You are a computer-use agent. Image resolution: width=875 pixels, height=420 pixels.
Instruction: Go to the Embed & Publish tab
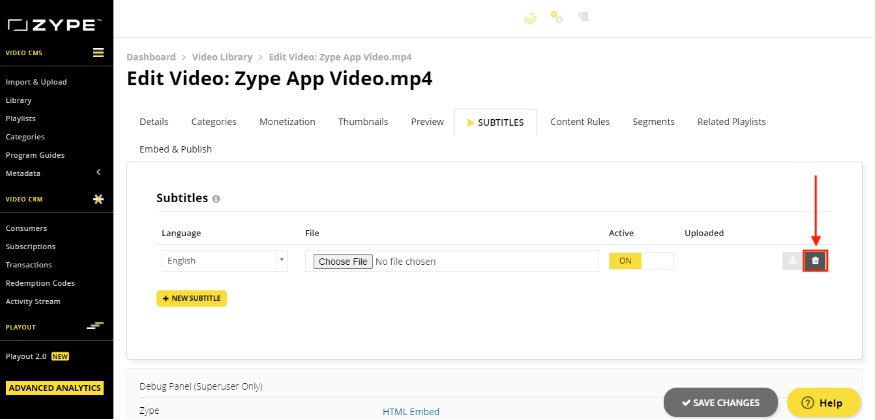pyautogui.click(x=175, y=149)
